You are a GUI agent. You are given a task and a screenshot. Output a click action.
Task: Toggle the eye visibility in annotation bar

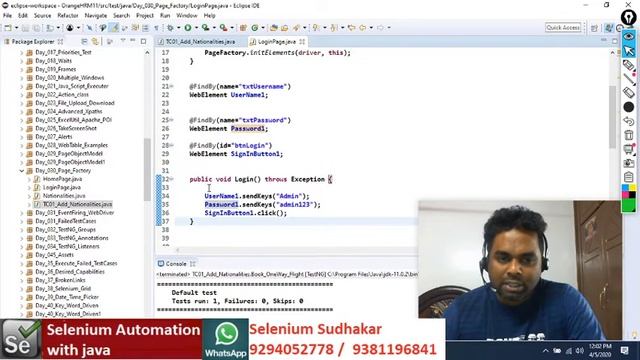629,36
